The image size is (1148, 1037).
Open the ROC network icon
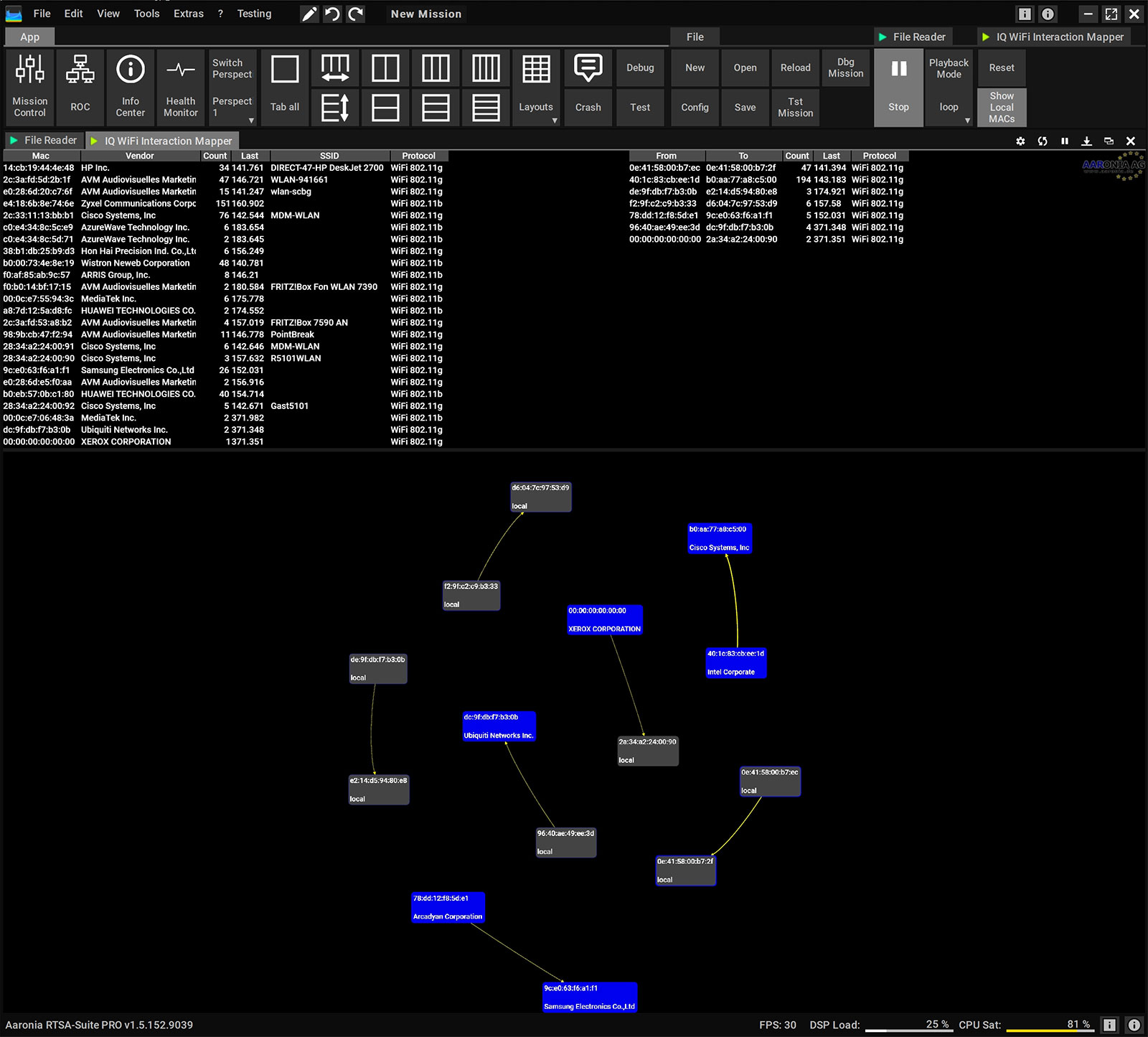point(80,87)
